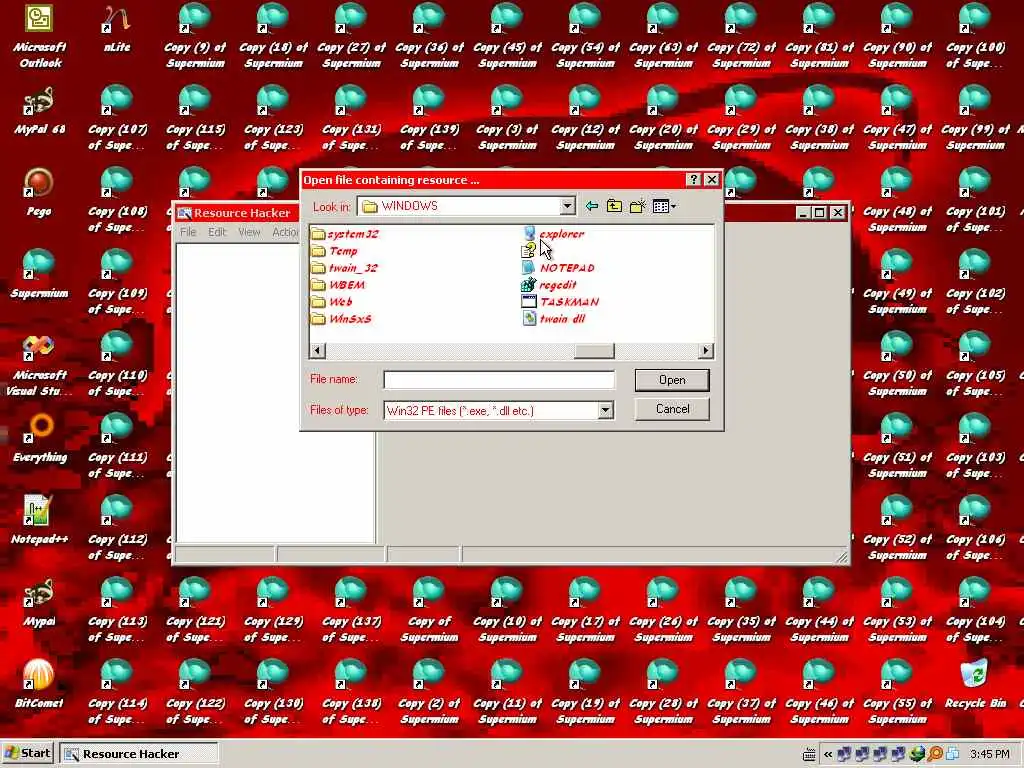Click the file list scrollbar left arrow
This screenshot has width=1024, height=768.
317,351
